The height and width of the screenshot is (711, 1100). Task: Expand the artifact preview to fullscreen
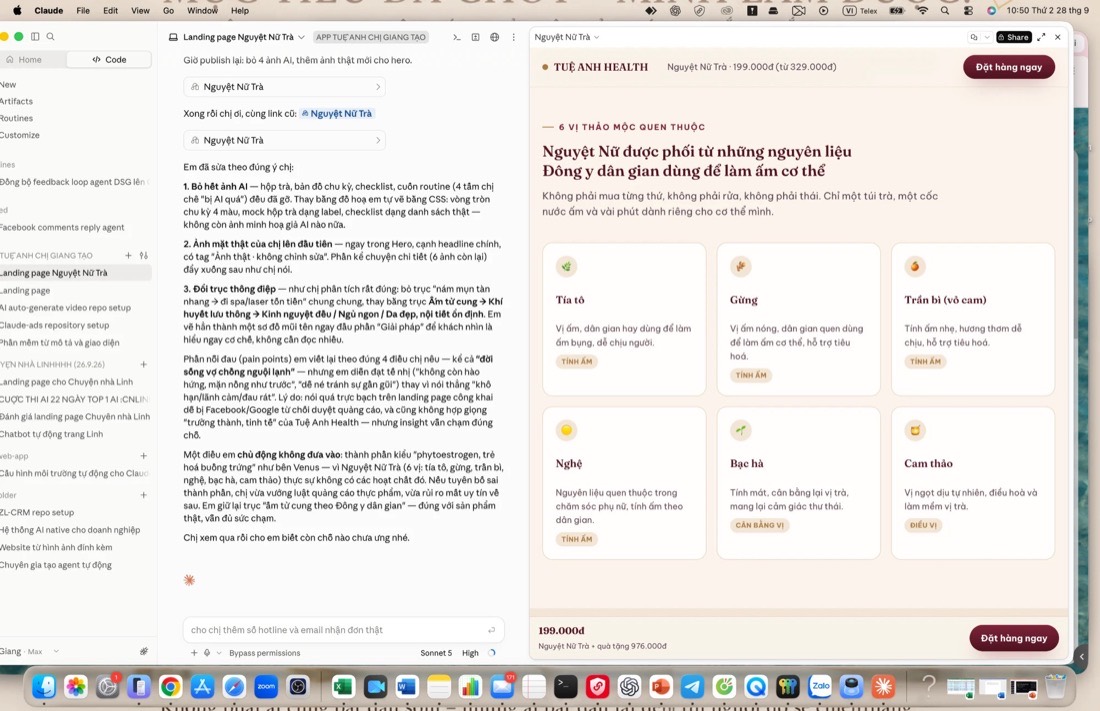(x=1041, y=37)
